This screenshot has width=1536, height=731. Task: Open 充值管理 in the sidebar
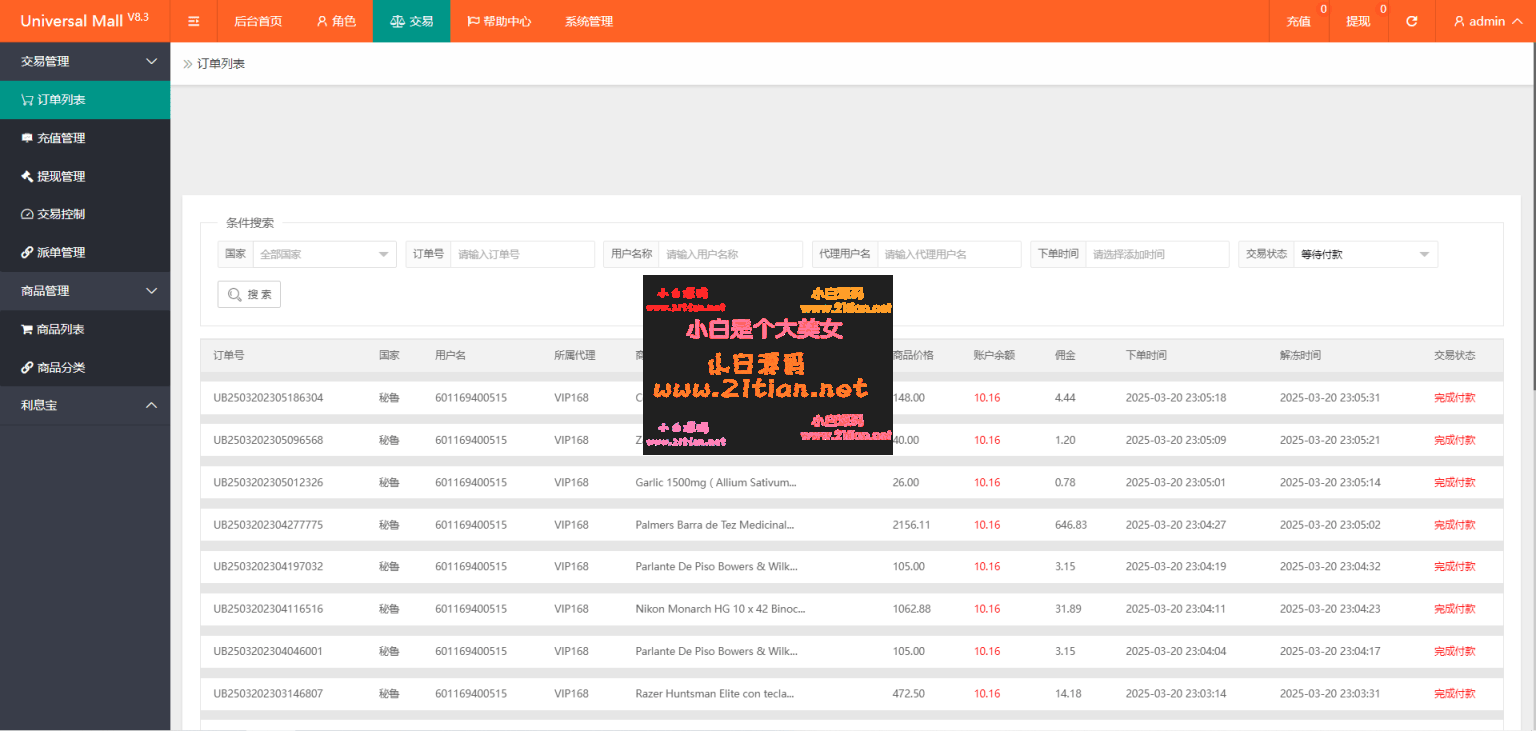85,138
